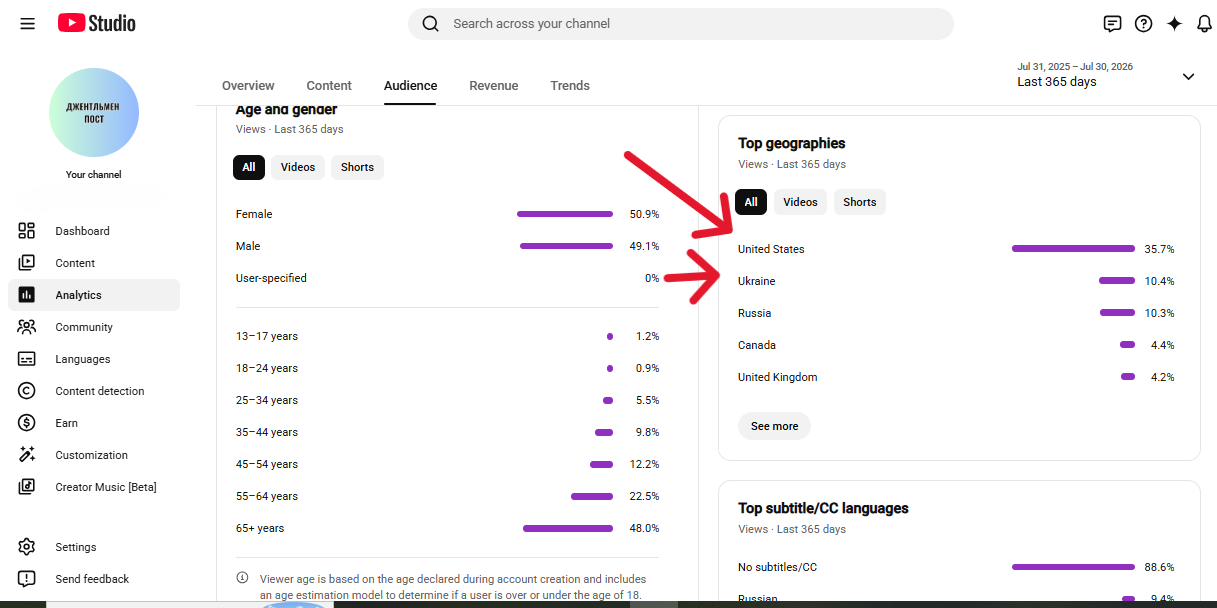Screen dimensions: 1217x608
Task: Click into the Search across your channel field
Action: point(681,24)
